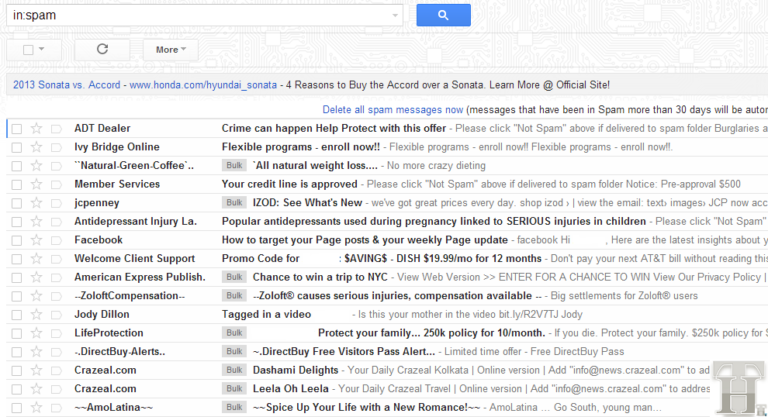The width and height of the screenshot is (768, 417).
Task: Open How to target your Page posts email
Action: click(x=364, y=240)
